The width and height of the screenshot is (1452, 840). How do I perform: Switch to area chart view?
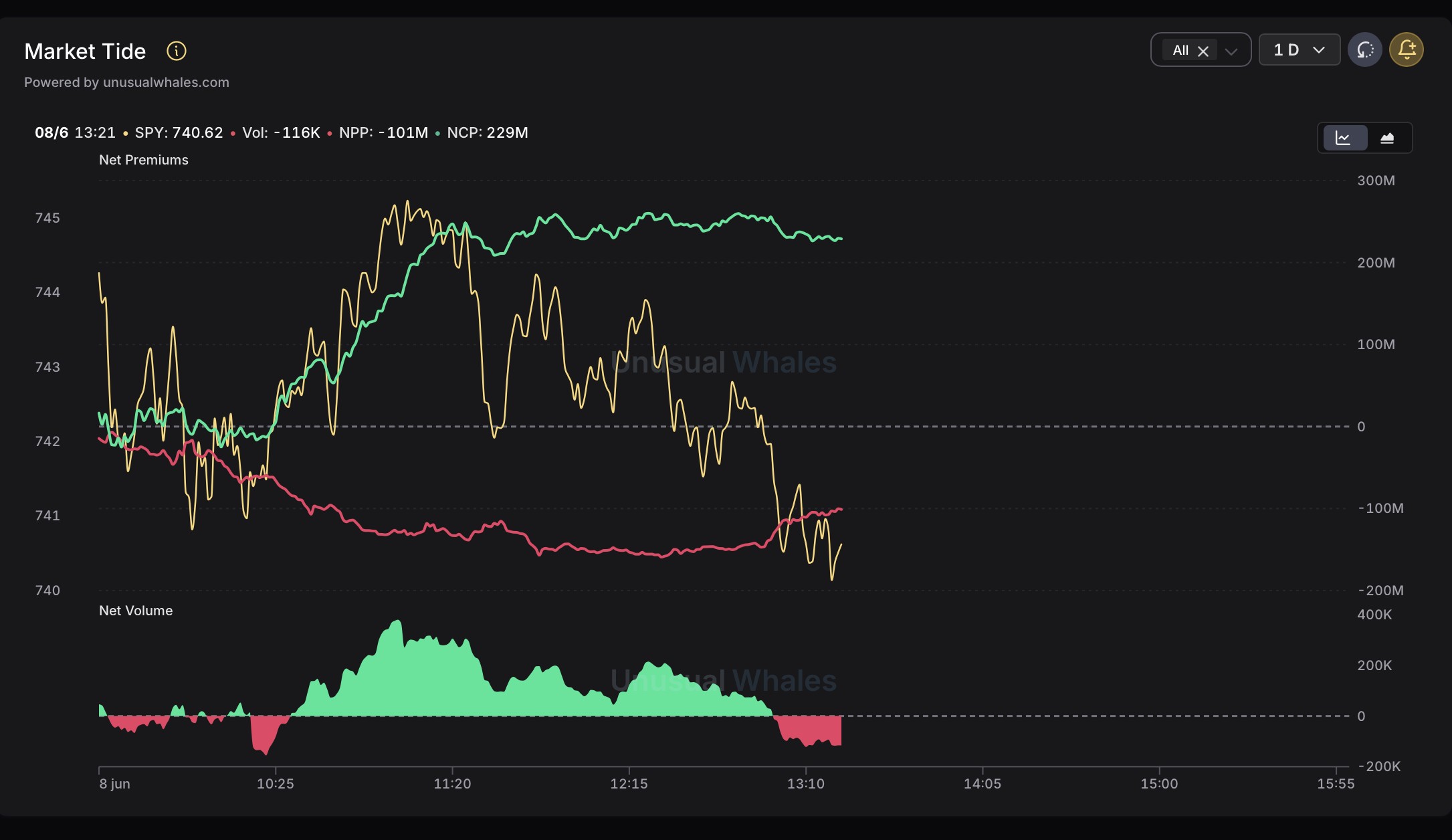click(1388, 138)
